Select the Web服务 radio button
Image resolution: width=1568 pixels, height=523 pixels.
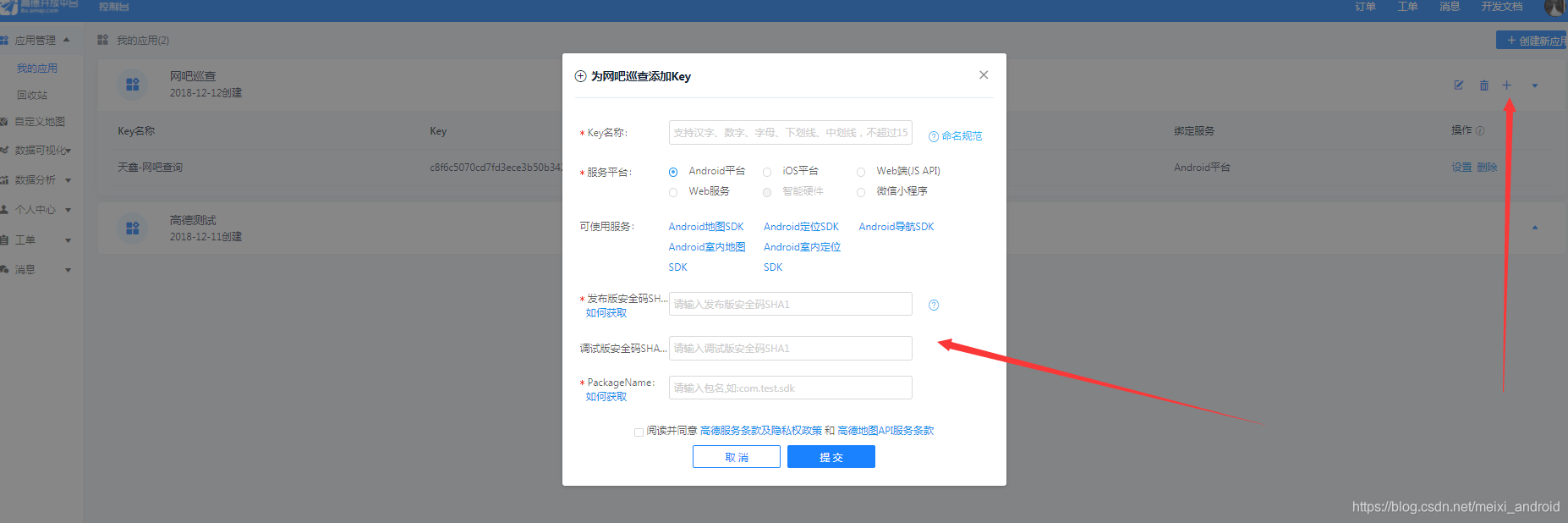click(673, 192)
